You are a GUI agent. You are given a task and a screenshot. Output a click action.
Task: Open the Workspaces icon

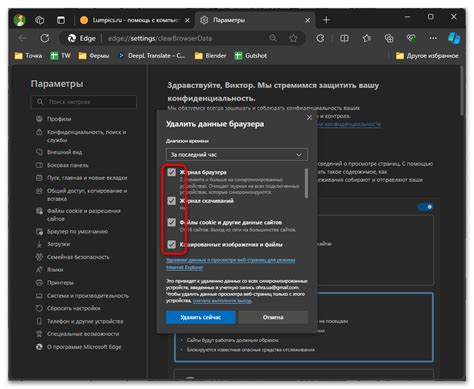click(x=40, y=20)
